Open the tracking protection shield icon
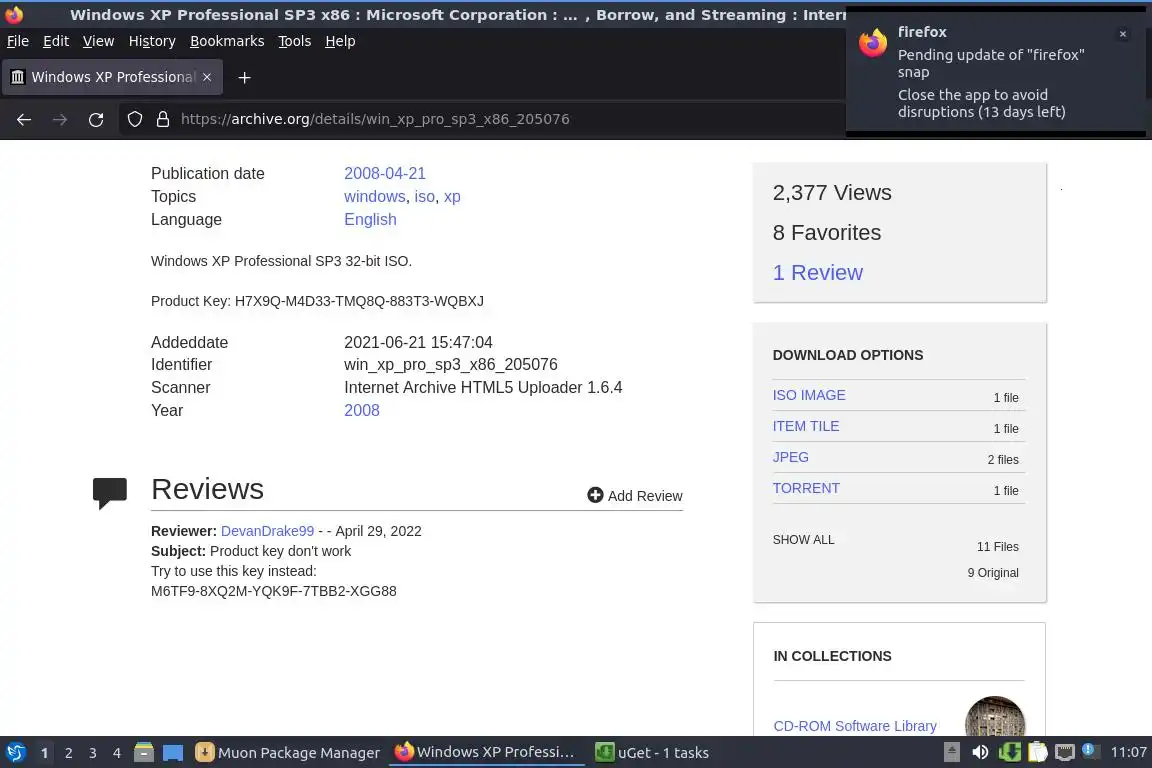The width and height of the screenshot is (1152, 768). point(134,119)
